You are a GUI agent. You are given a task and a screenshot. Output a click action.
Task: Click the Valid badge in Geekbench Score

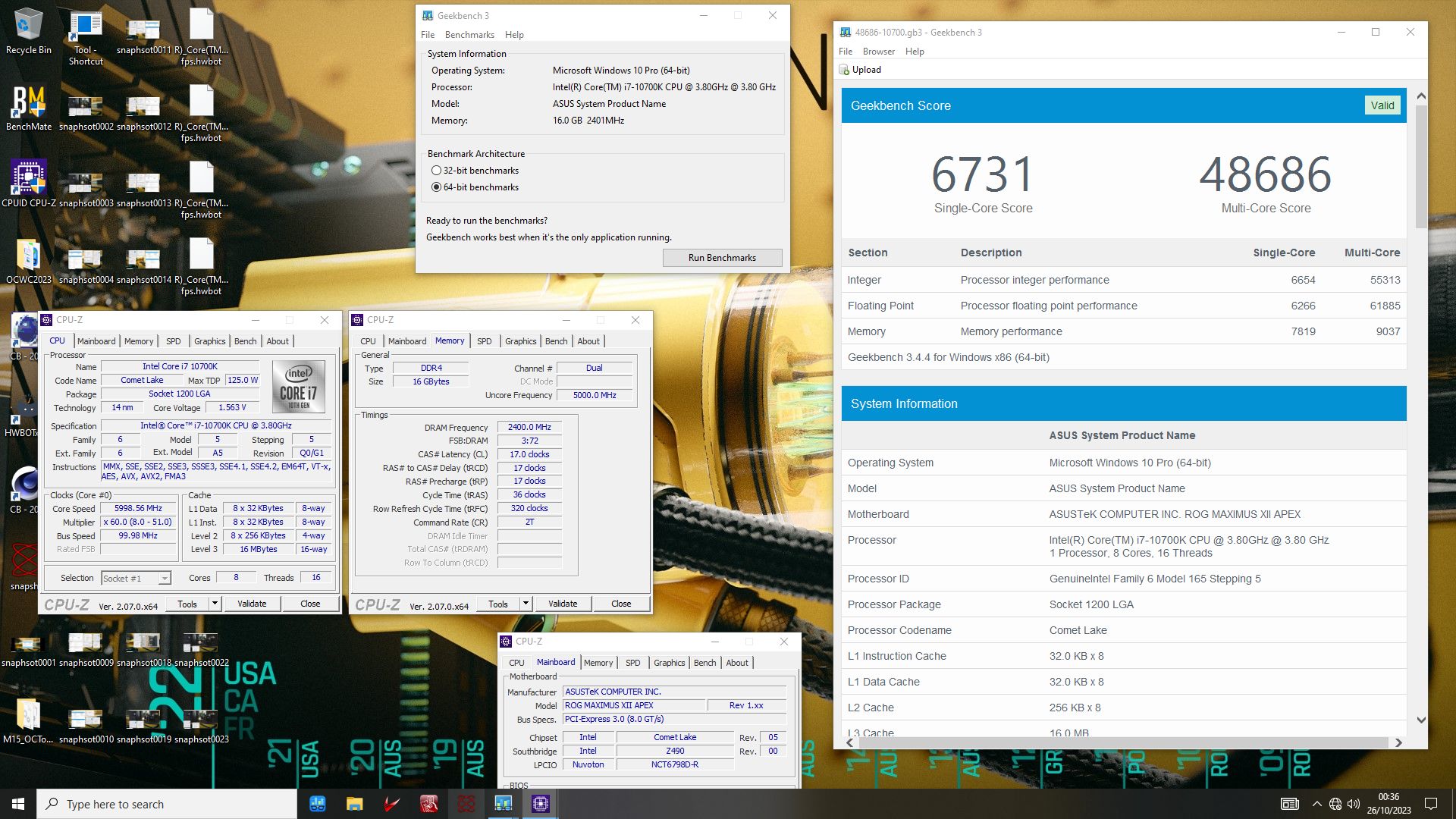click(1382, 105)
